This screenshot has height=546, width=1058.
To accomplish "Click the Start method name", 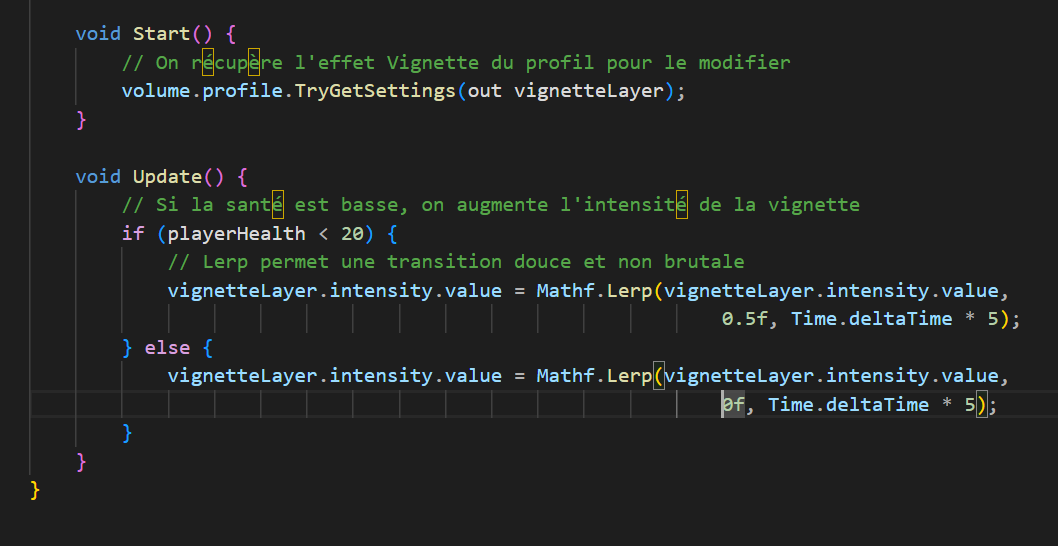I will pos(161,34).
